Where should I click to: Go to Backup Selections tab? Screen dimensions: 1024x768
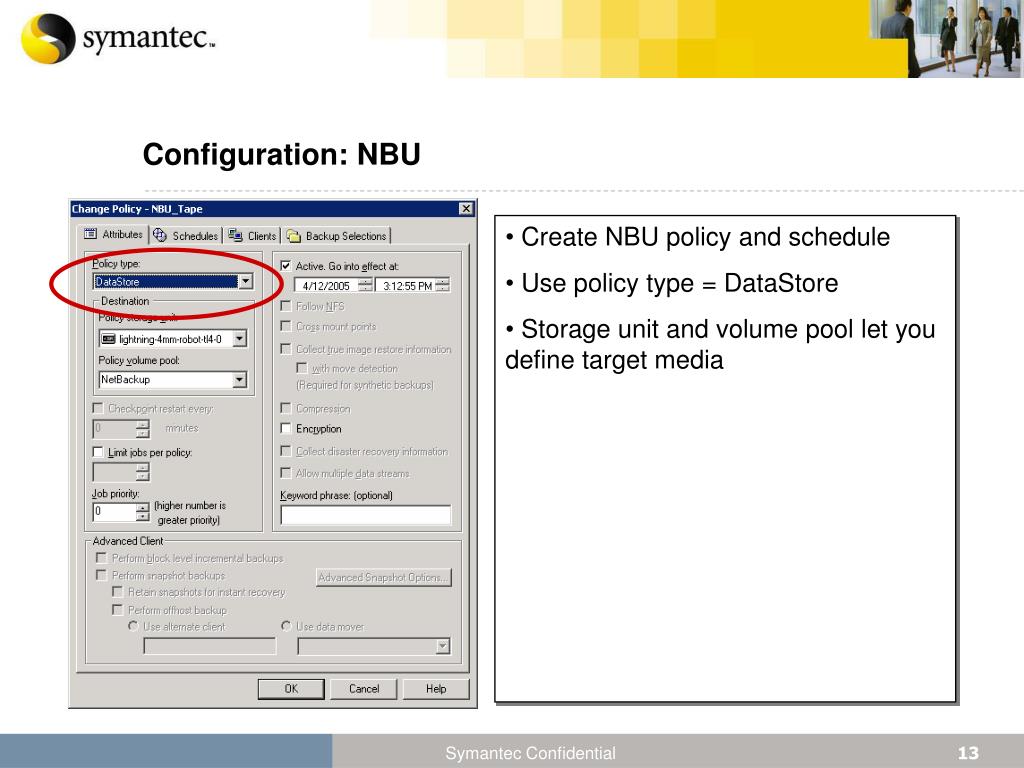point(337,236)
